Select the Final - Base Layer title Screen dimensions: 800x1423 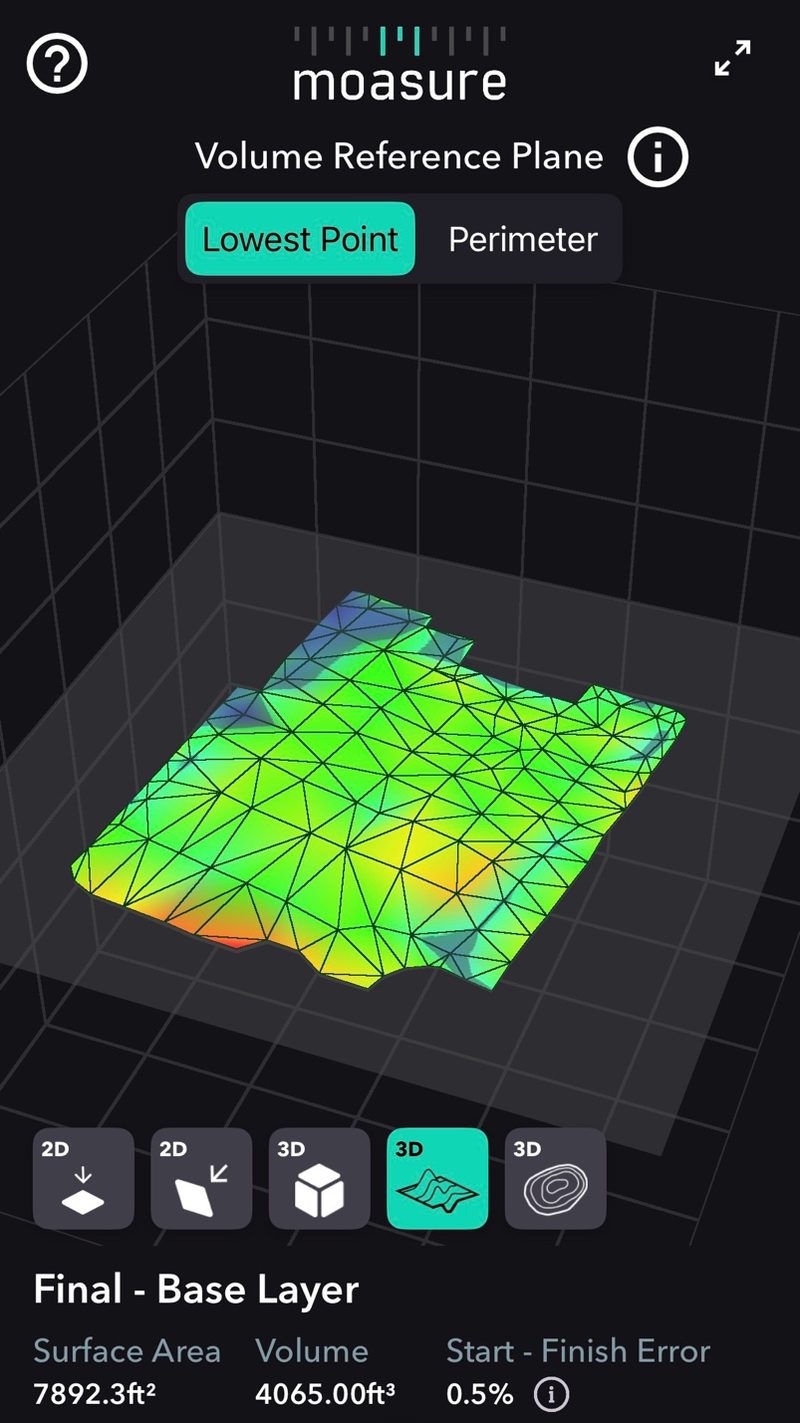pos(196,1289)
